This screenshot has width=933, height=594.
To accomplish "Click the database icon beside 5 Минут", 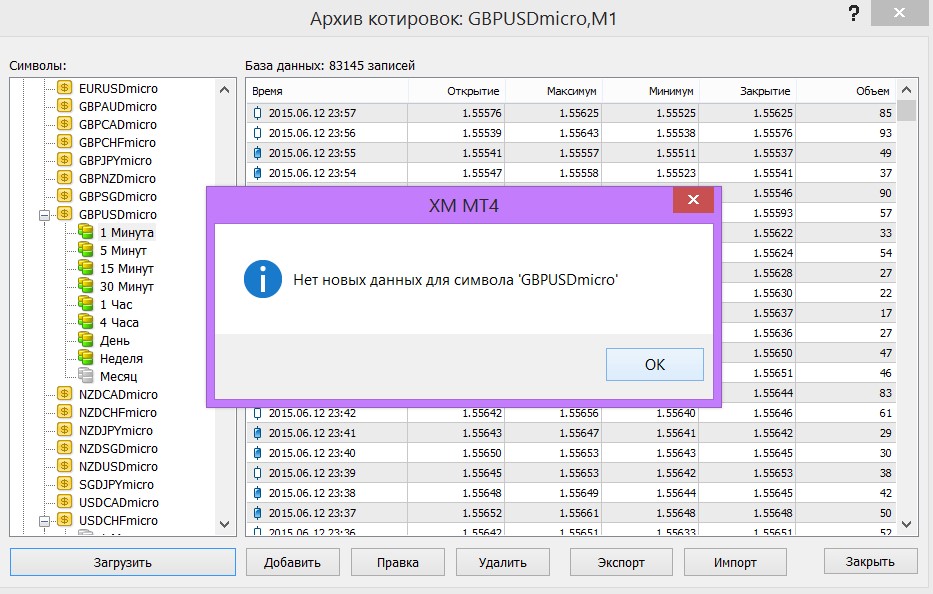I will pos(86,250).
